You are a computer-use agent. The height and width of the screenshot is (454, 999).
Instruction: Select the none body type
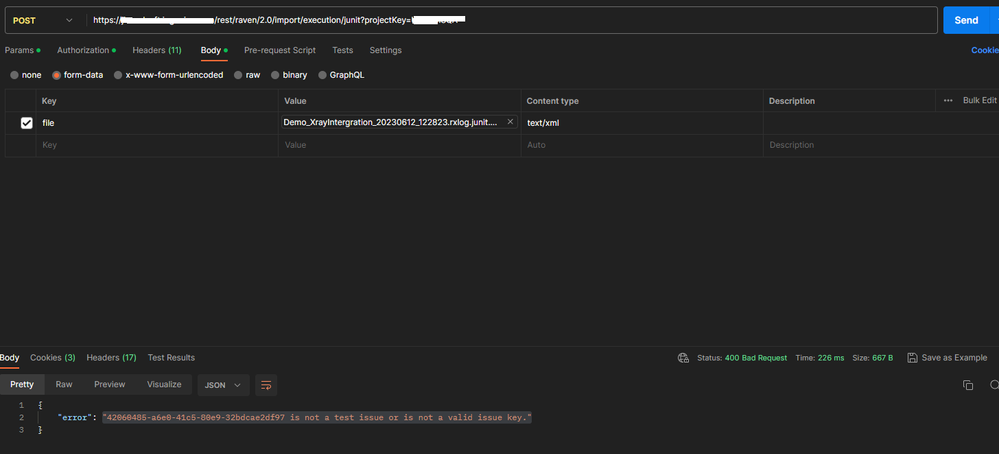tap(25, 75)
